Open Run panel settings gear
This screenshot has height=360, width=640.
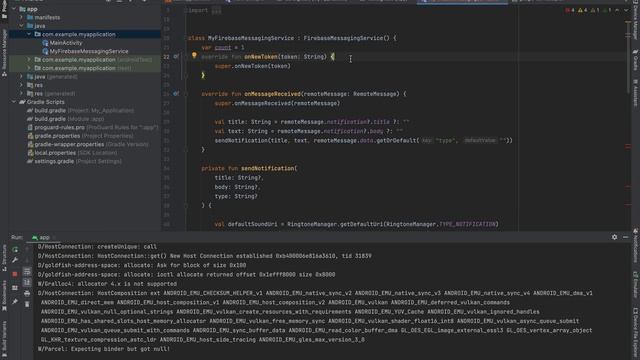pos(614,237)
